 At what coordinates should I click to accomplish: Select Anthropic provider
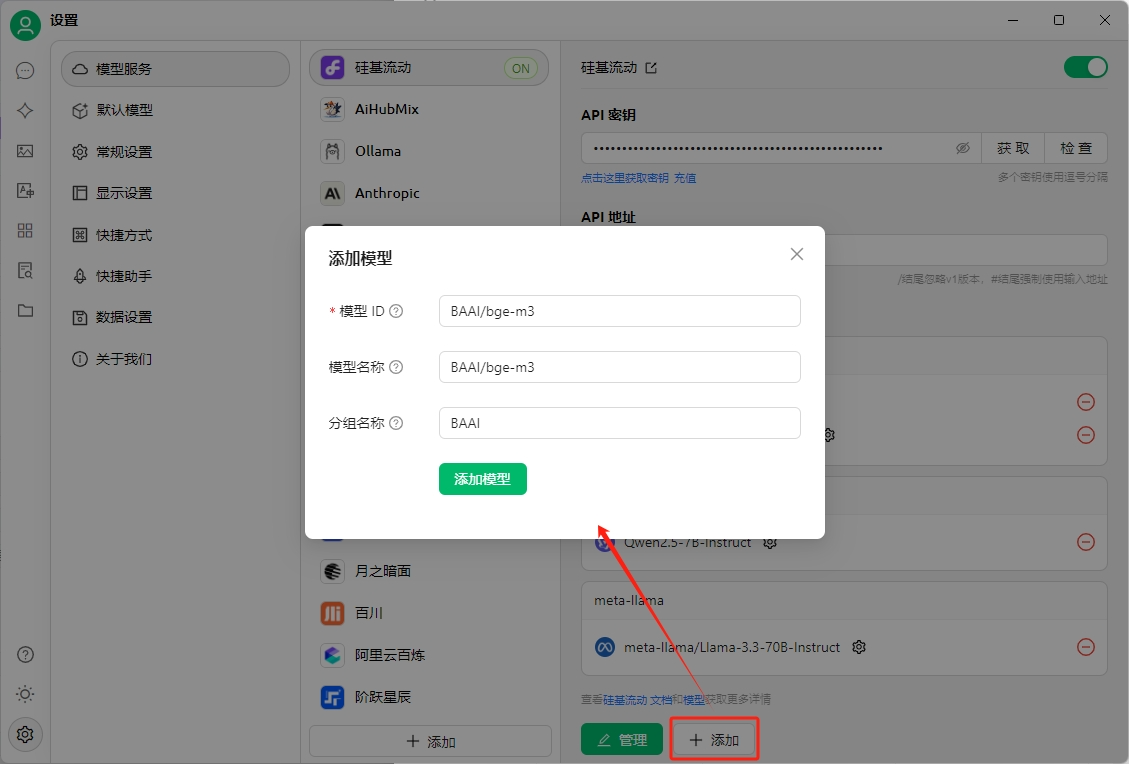point(429,193)
